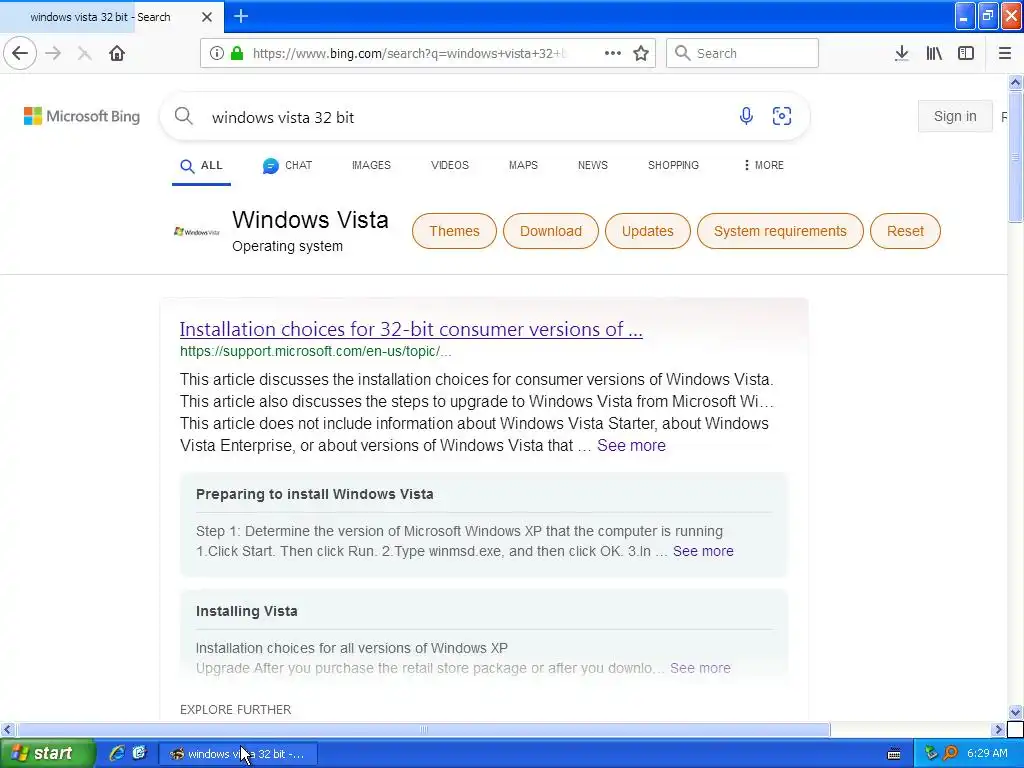Screen dimensions: 1024x768
Task: Switch to the CHAT tab
Action: (287, 166)
